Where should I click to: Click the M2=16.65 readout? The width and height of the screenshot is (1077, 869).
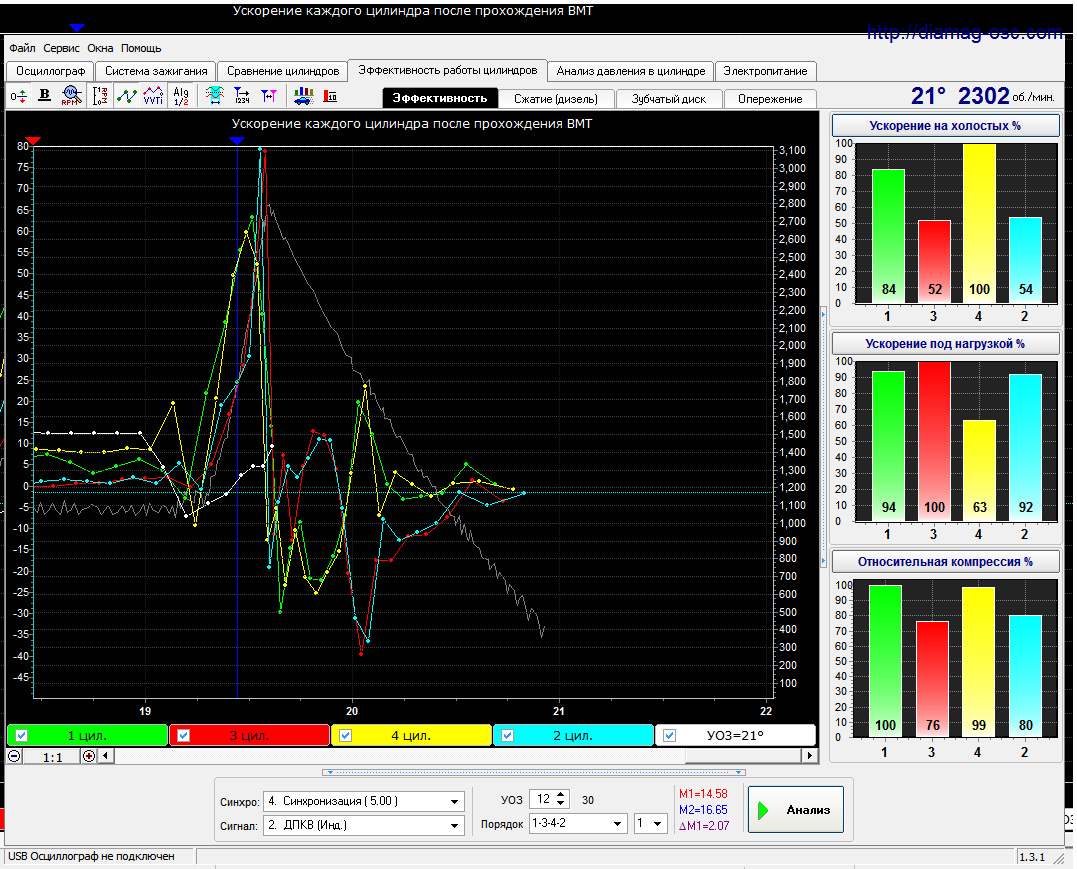click(703, 810)
